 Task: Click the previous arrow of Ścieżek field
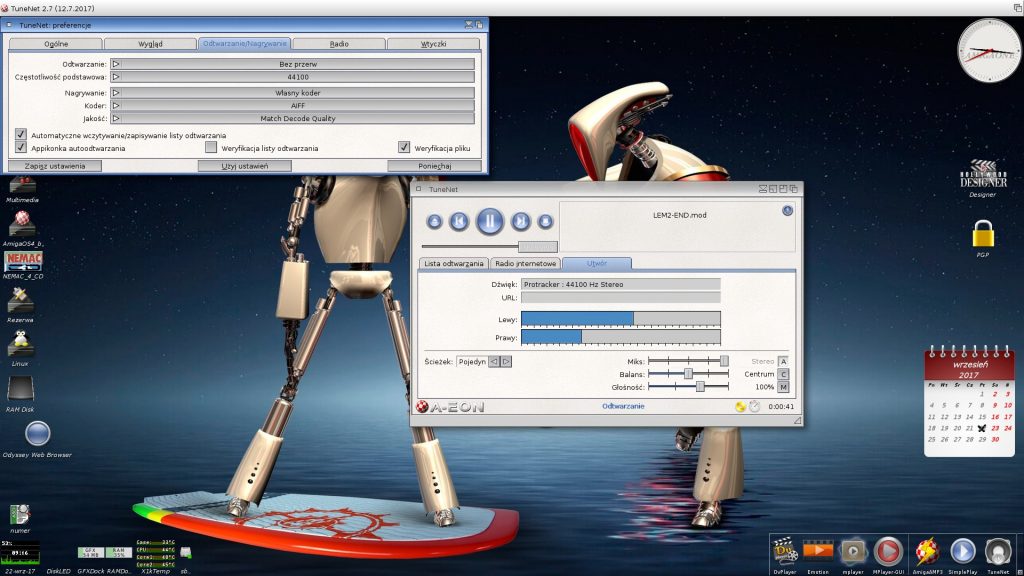[x=494, y=361]
